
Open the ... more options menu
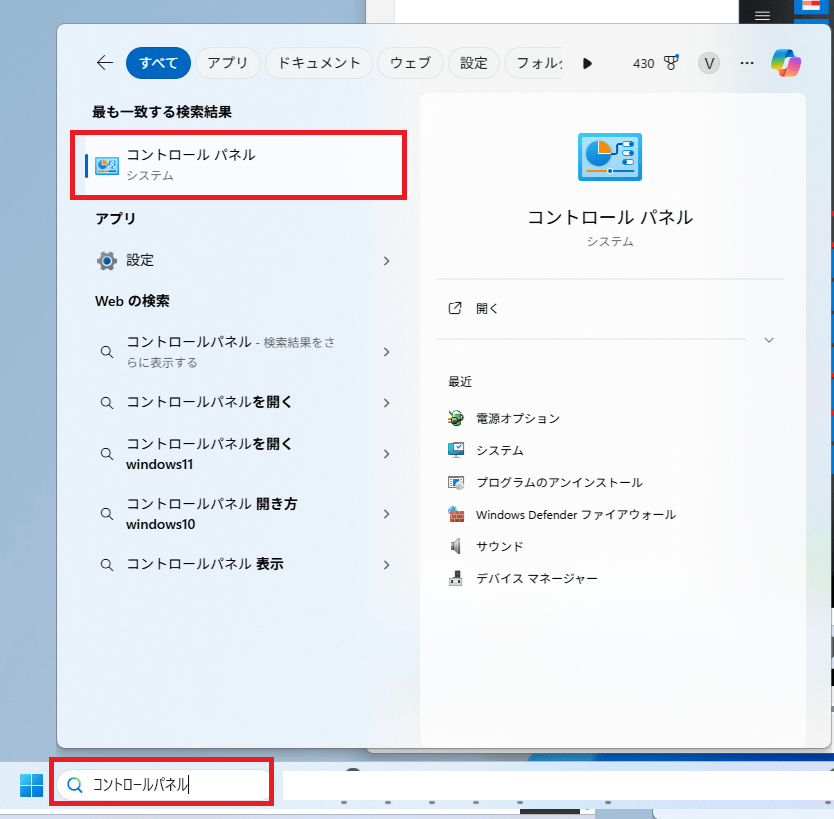coord(746,63)
